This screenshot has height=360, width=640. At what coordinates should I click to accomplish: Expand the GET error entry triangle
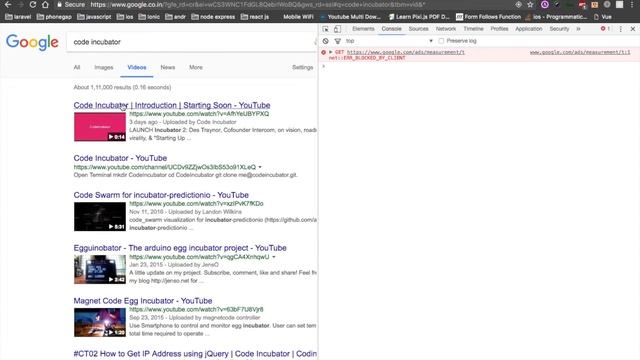pyautogui.click(x=331, y=52)
